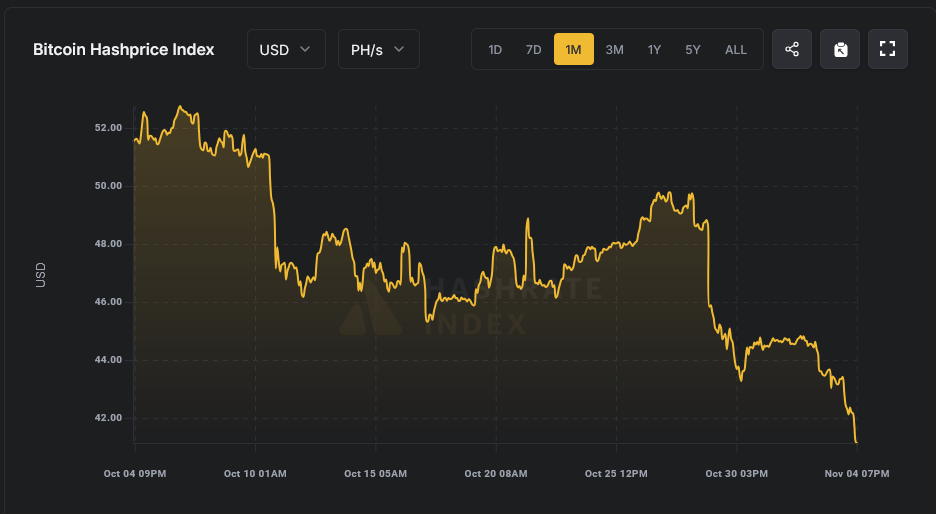Switch to the 3M time range
Viewport: 936px width, 514px height.
pos(614,50)
